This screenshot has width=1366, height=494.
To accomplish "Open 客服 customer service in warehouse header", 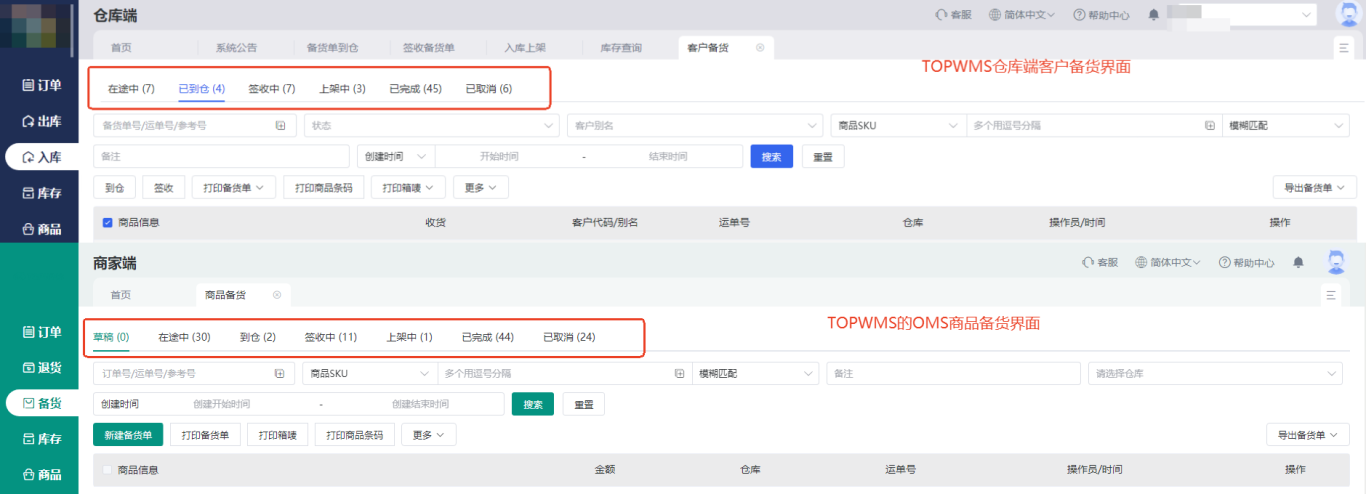I will (953, 15).
